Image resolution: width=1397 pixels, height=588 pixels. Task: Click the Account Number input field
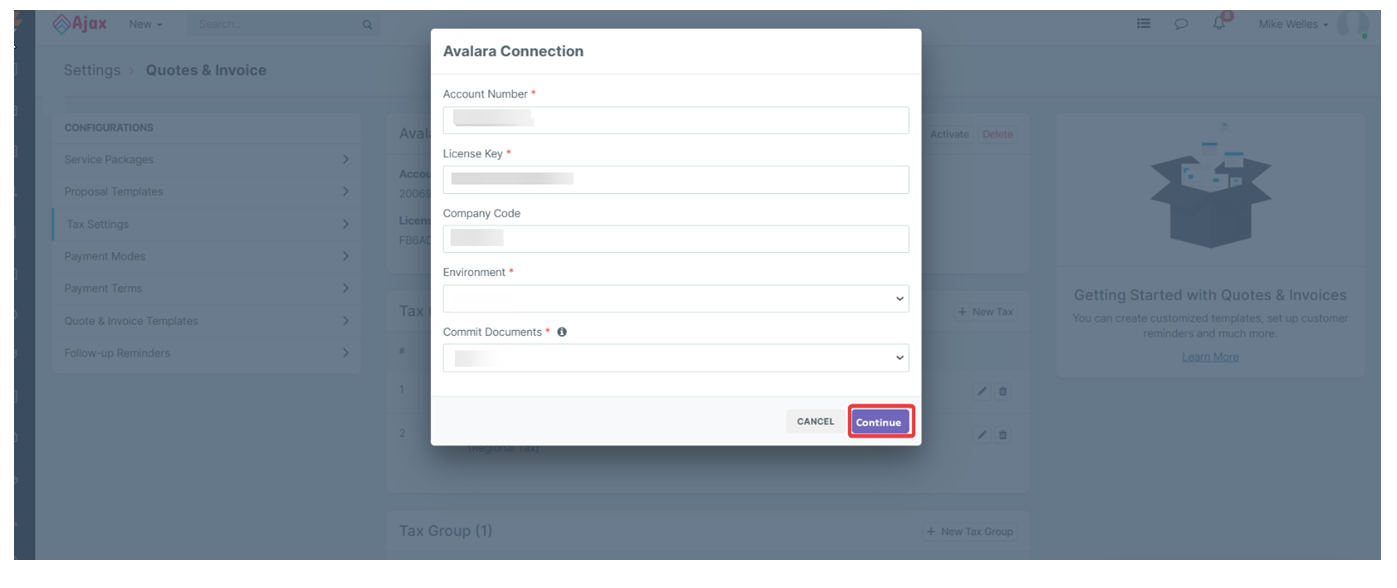coord(676,120)
